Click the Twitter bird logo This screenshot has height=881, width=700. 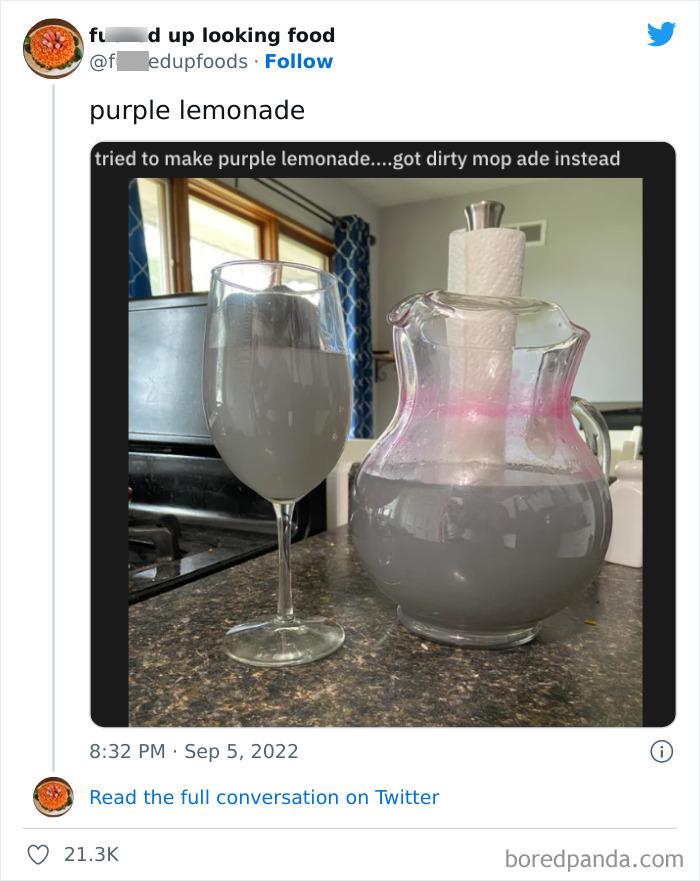(x=661, y=35)
